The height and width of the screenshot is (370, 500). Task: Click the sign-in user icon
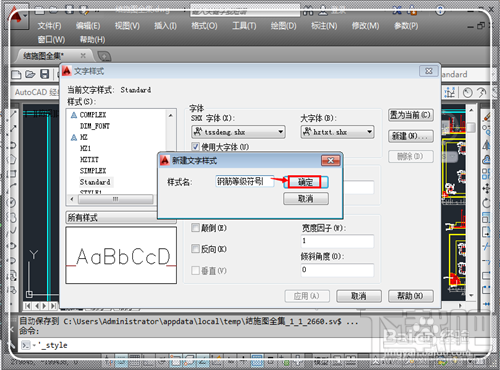322,11
